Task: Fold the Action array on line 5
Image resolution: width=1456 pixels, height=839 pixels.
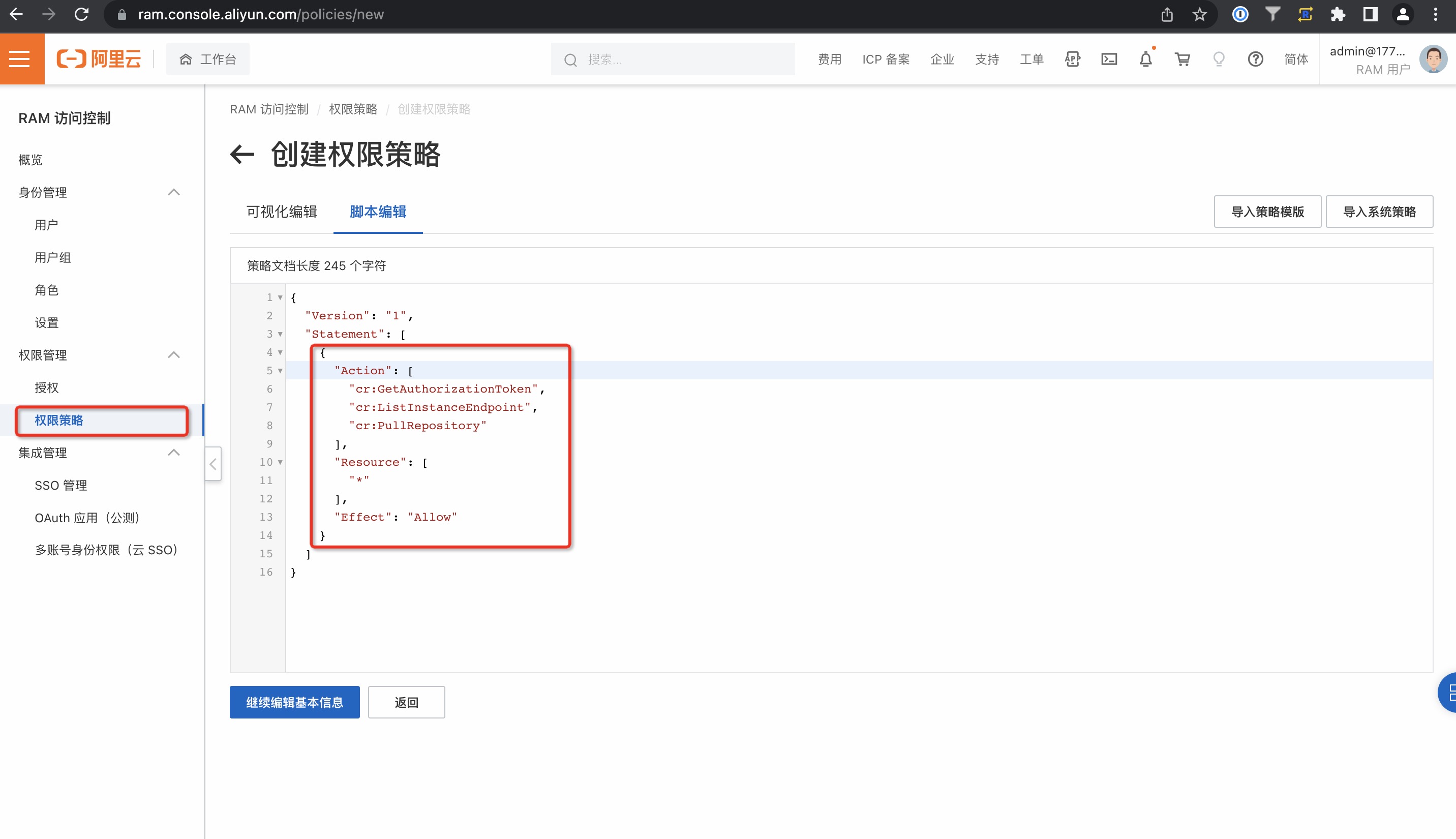Action: pos(280,371)
